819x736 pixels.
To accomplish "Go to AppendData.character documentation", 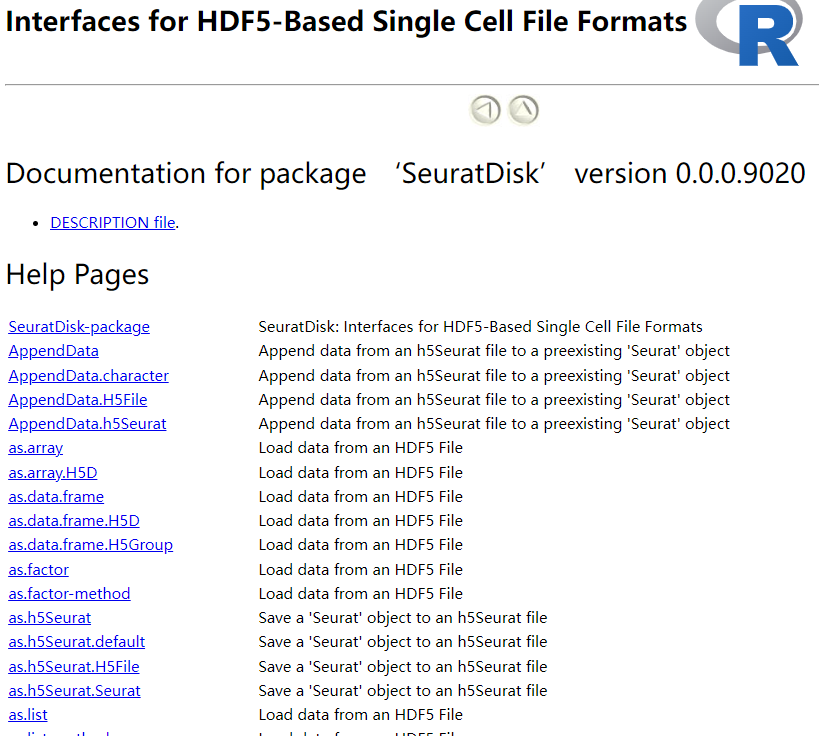I will tap(89, 376).
